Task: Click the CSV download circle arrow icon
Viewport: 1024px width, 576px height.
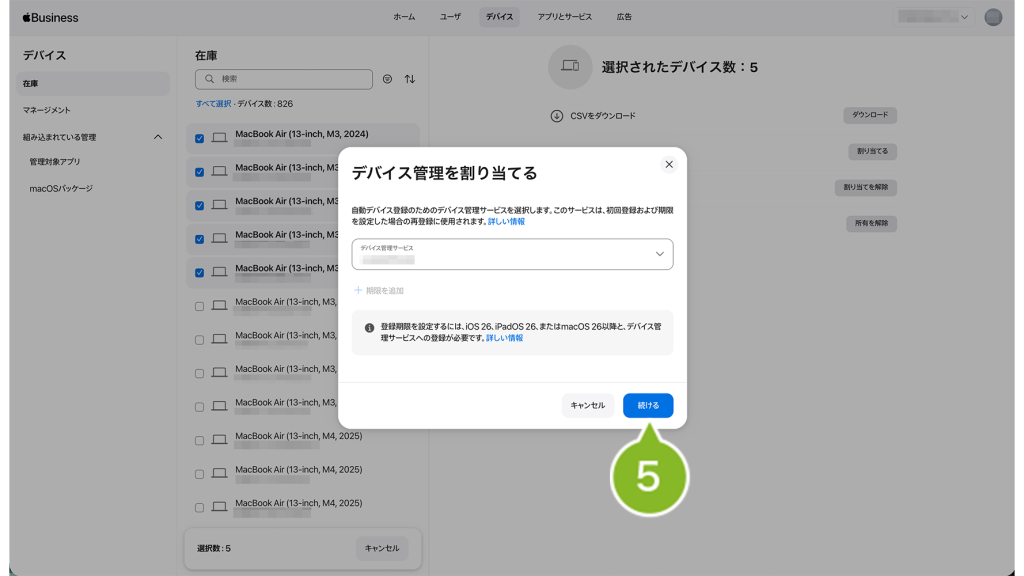Action: [557, 116]
